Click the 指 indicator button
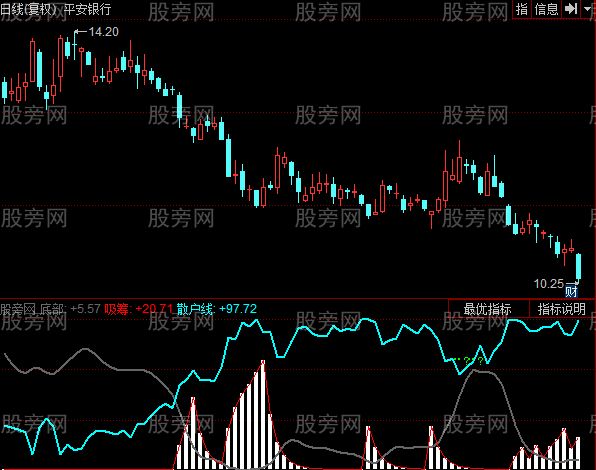The width and height of the screenshot is (596, 470). coord(522,9)
